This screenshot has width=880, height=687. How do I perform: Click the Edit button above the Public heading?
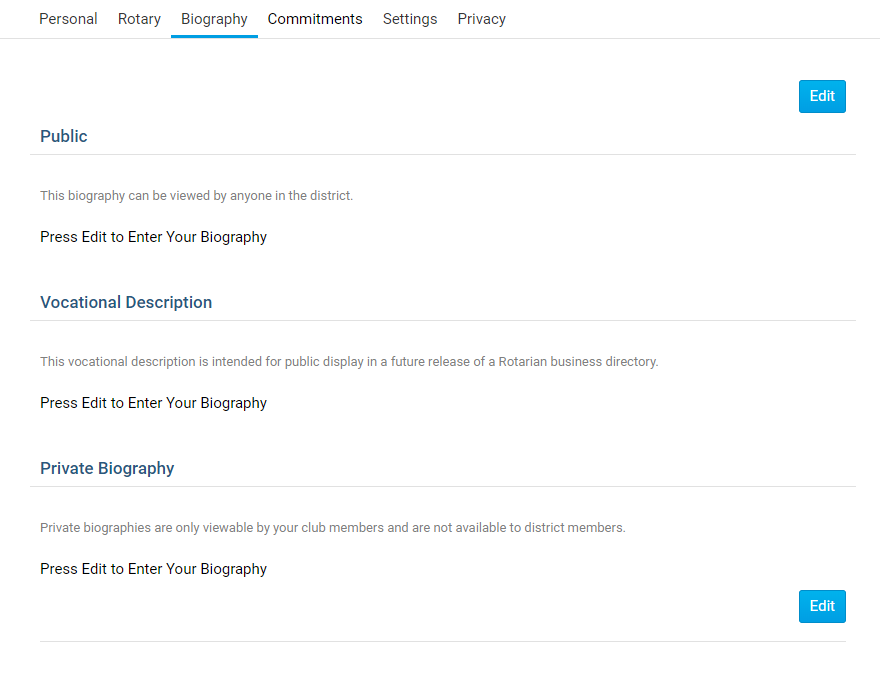pyautogui.click(x=822, y=97)
